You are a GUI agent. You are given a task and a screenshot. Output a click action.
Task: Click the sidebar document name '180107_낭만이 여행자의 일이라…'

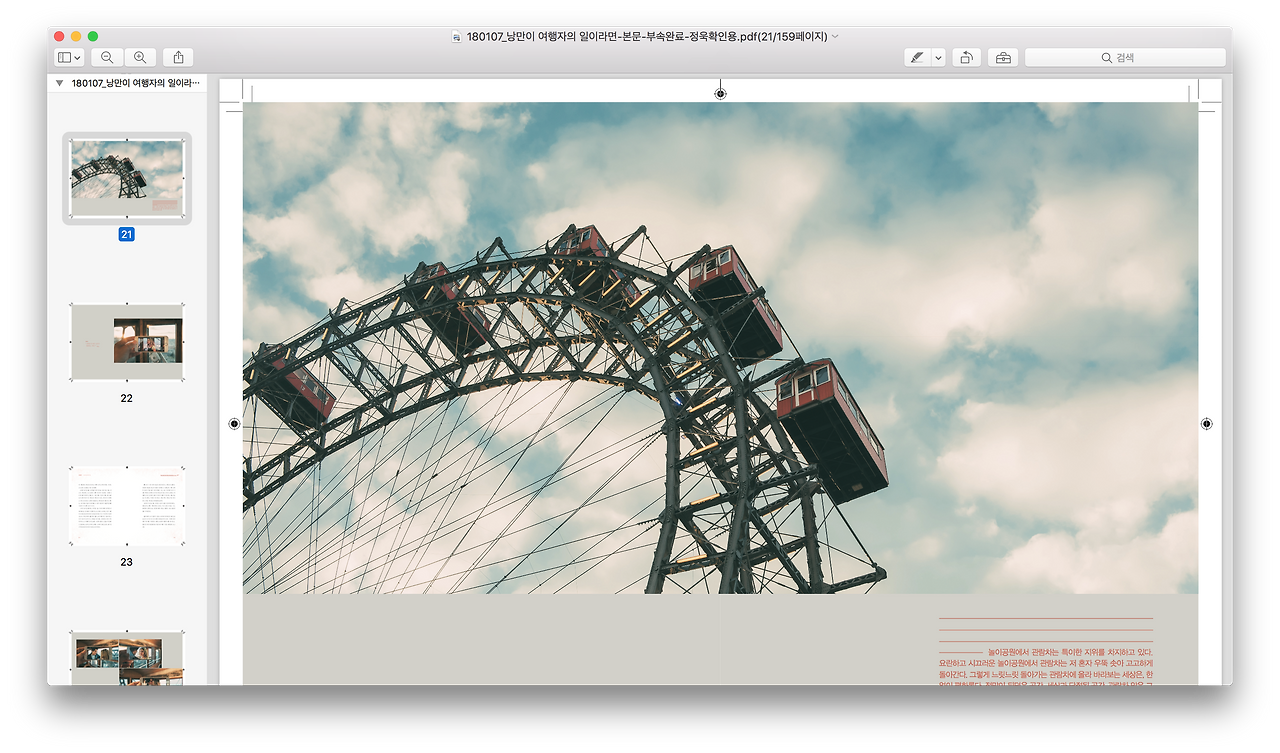pos(136,84)
